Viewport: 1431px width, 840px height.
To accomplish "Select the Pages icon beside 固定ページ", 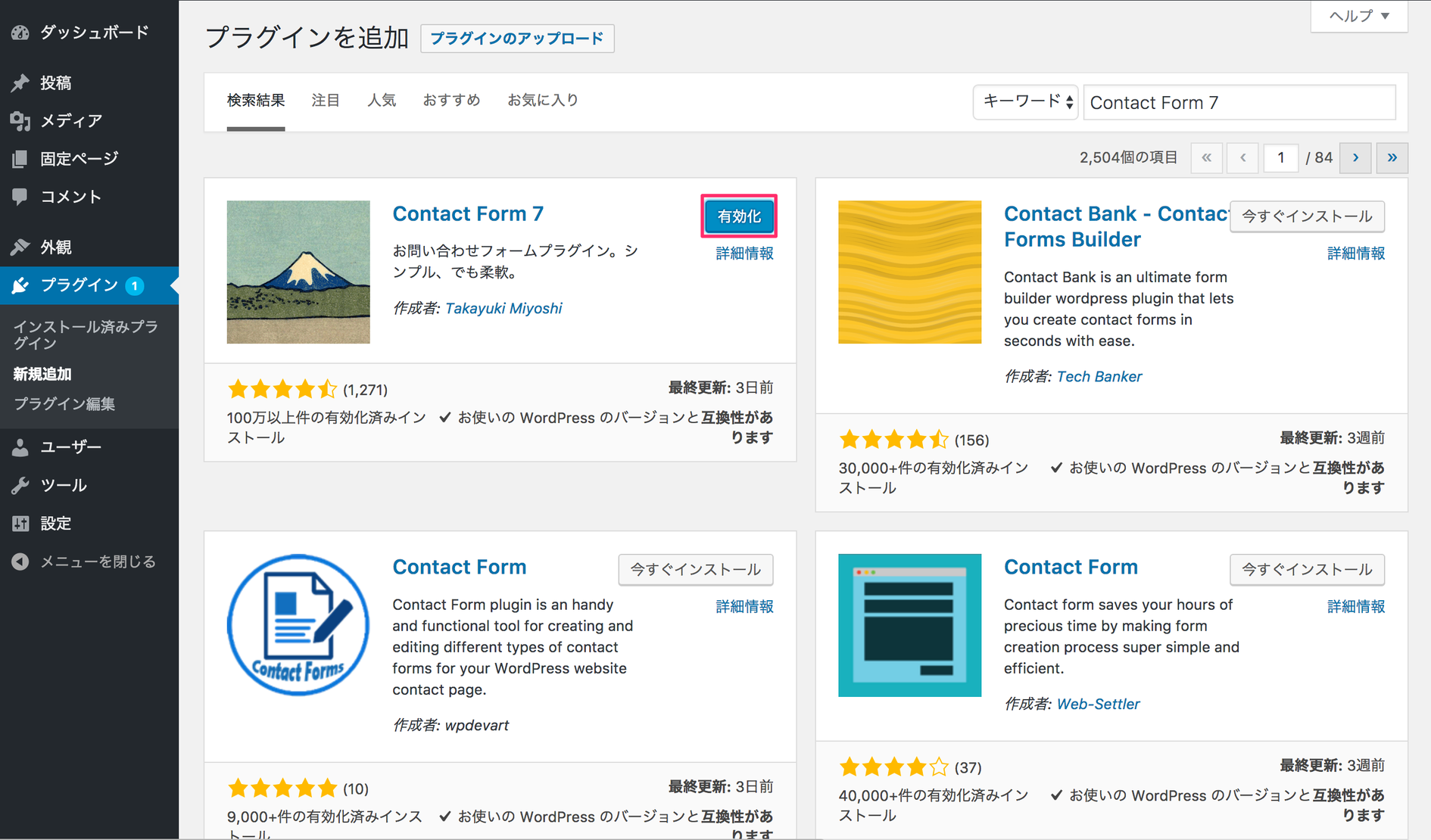I will 20,158.
